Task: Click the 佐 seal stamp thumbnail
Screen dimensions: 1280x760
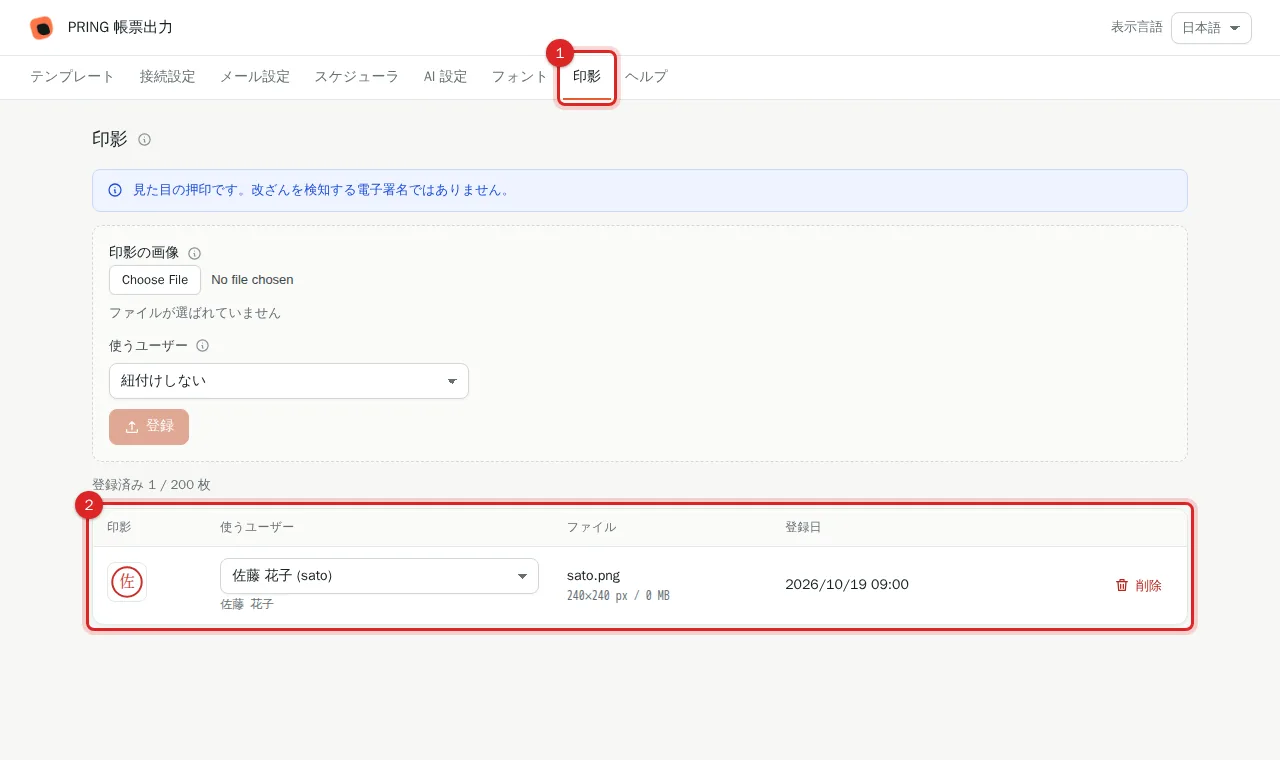Action: 127,582
